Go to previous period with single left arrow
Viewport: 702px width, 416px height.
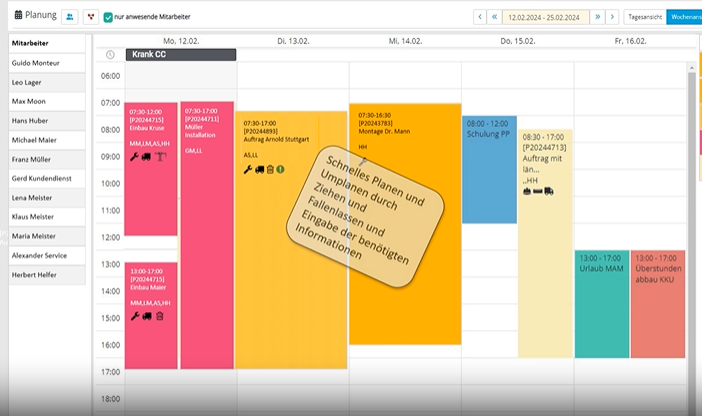pos(480,17)
